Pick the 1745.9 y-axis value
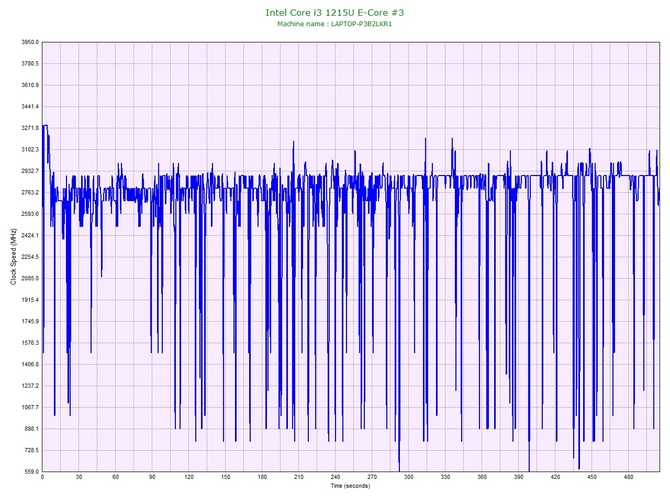Image resolution: width=670 pixels, height=503 pixels. click(30, 321)
